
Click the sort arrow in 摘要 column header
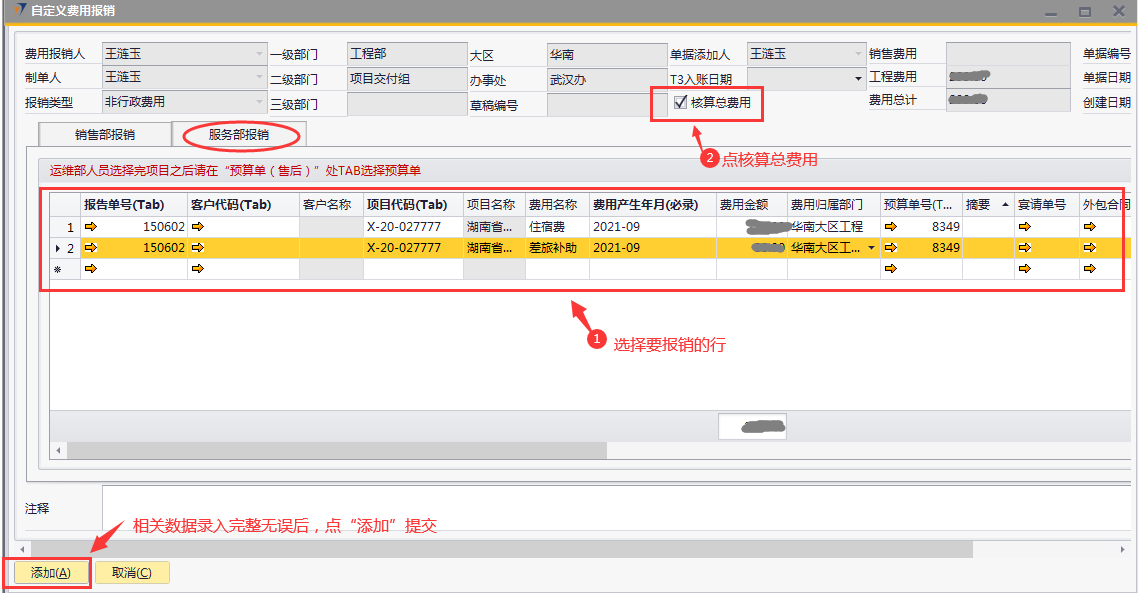pyautogui.click(x=1004, y=205)
